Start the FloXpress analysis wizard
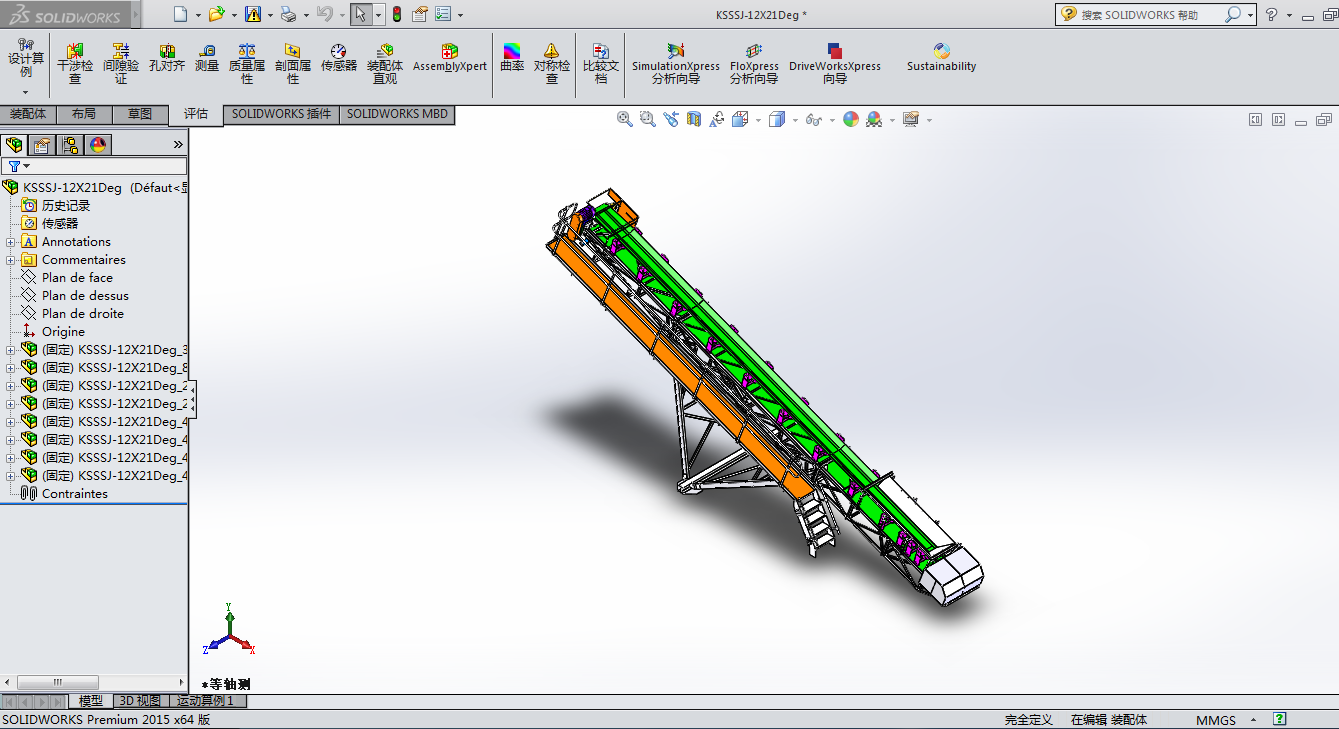1339x729 pixels. tap(754, 63)
